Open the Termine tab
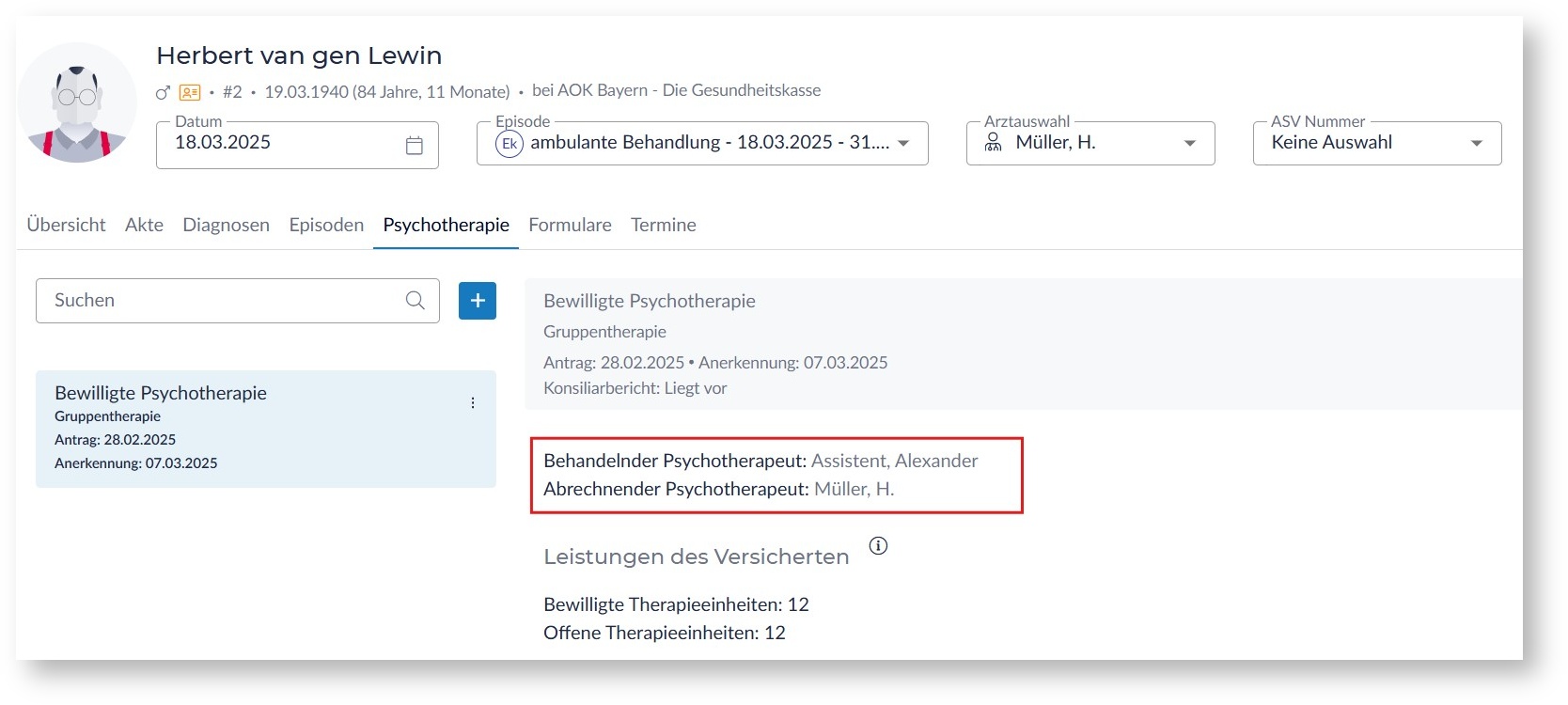 [x=663, y=226]
